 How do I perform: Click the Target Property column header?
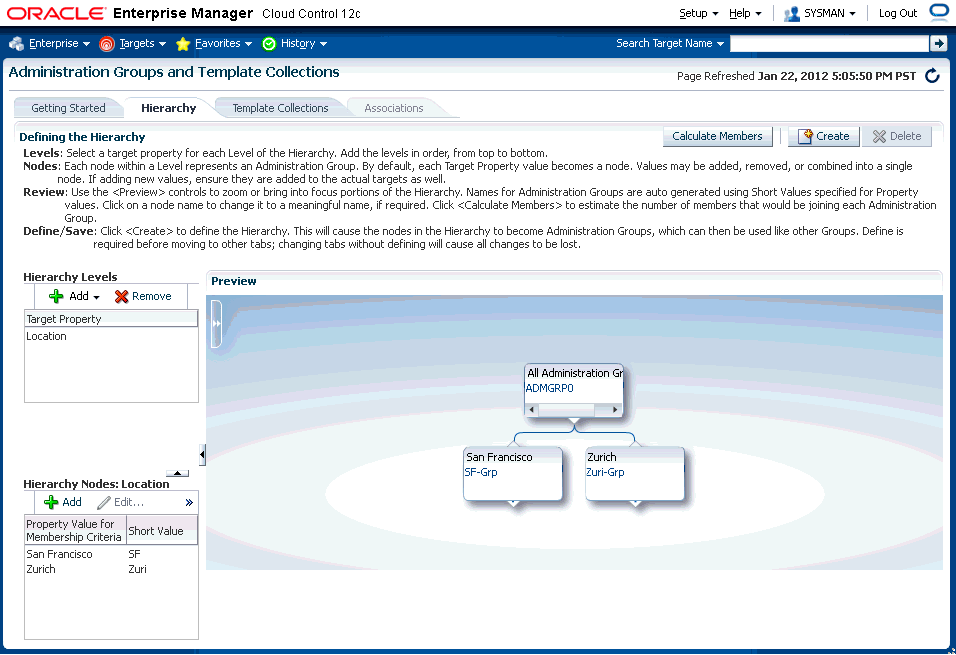pos(111,319)
